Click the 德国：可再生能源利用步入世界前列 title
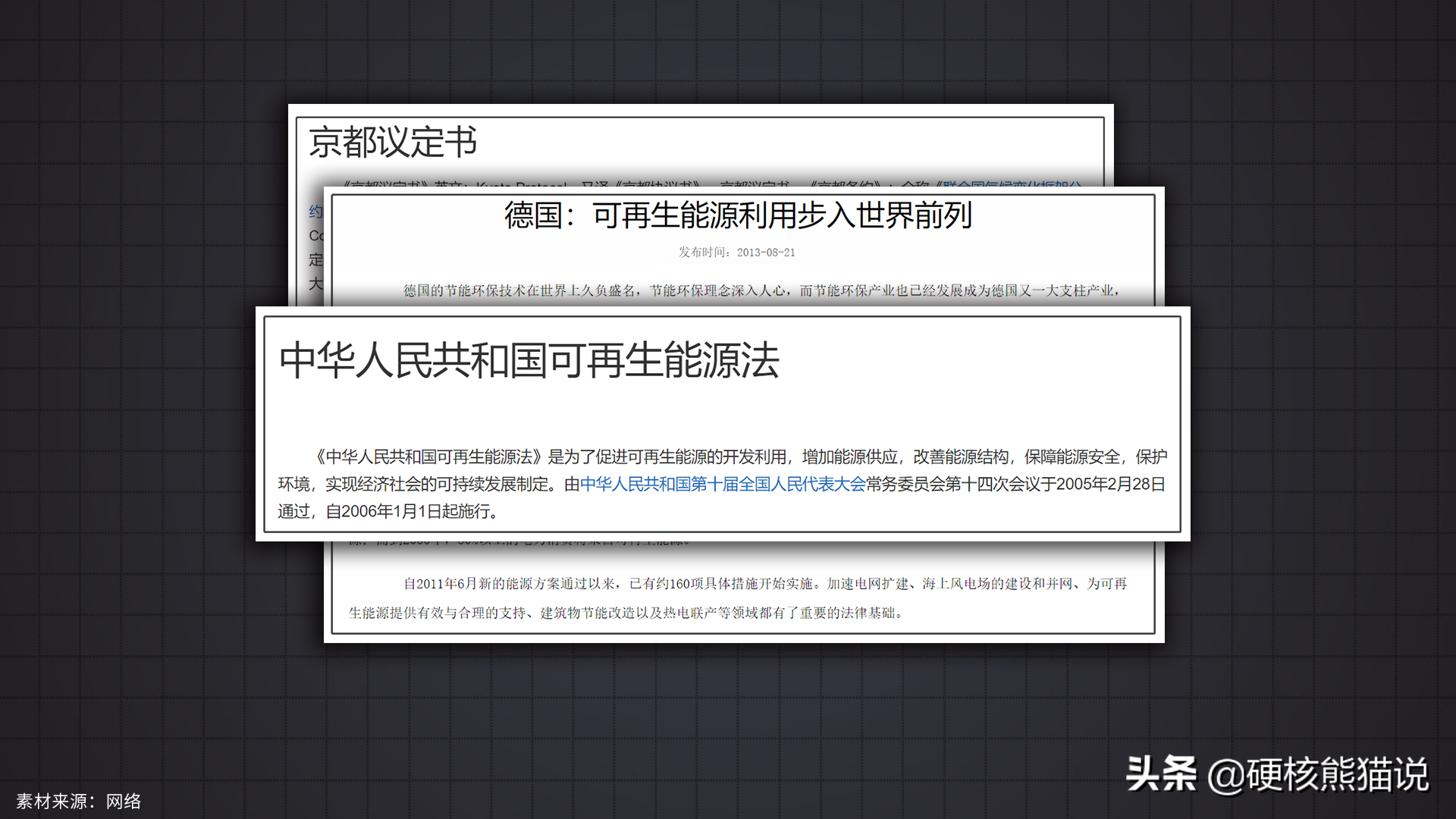Image resolution: width=1456 pixels, height=819 pixels. (738, 215)
